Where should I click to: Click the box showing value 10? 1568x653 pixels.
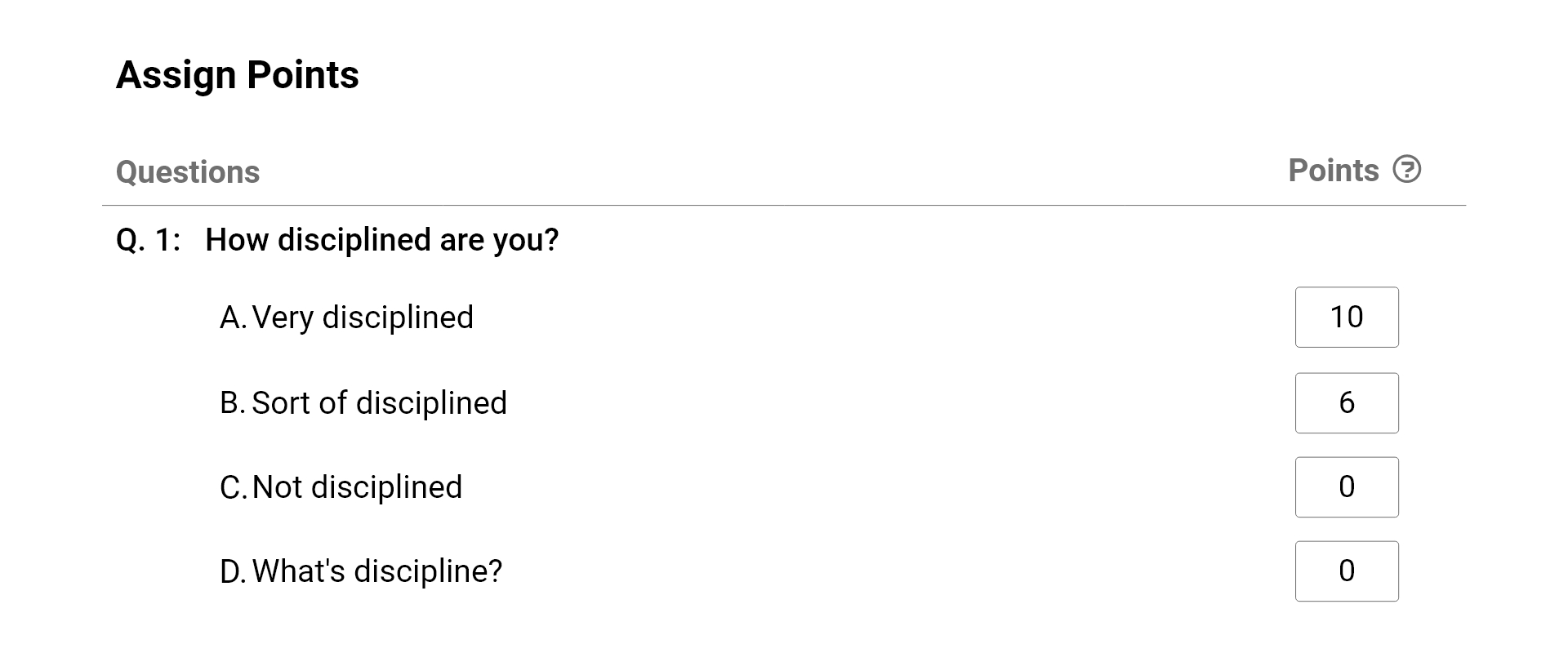point(1347,317)
